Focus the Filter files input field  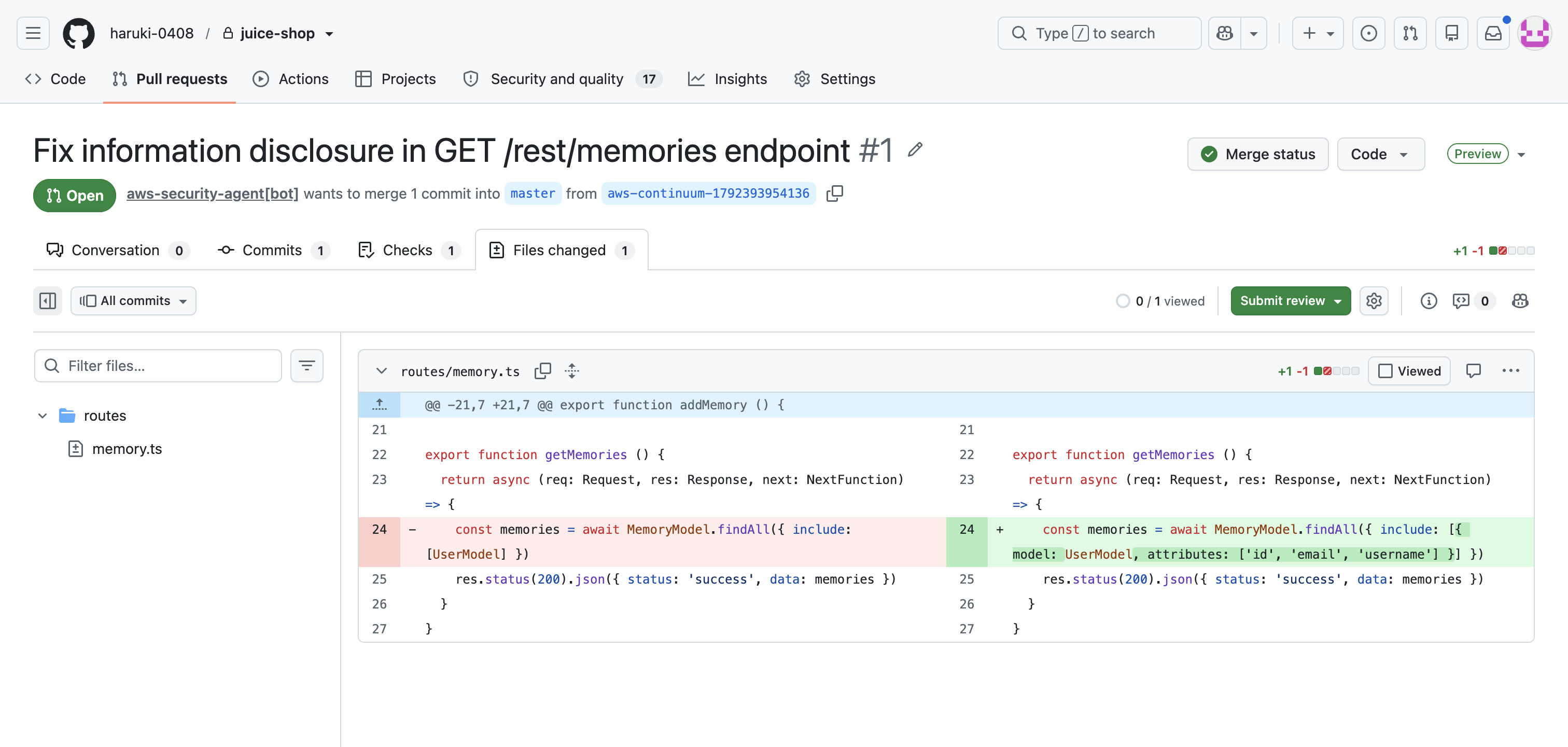point(158,366)
